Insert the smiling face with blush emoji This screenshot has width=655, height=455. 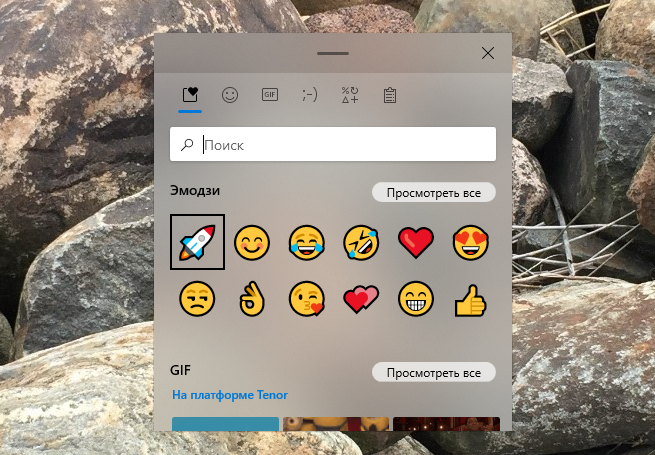(x=252, y=242)
